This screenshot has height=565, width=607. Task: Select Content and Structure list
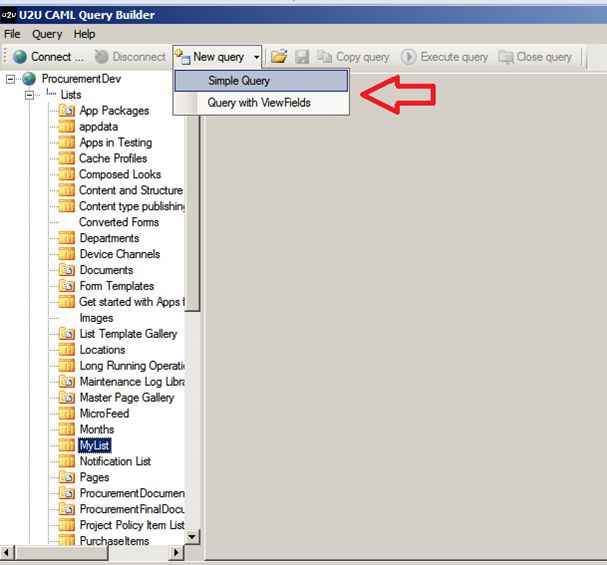(x=131, y=190)
